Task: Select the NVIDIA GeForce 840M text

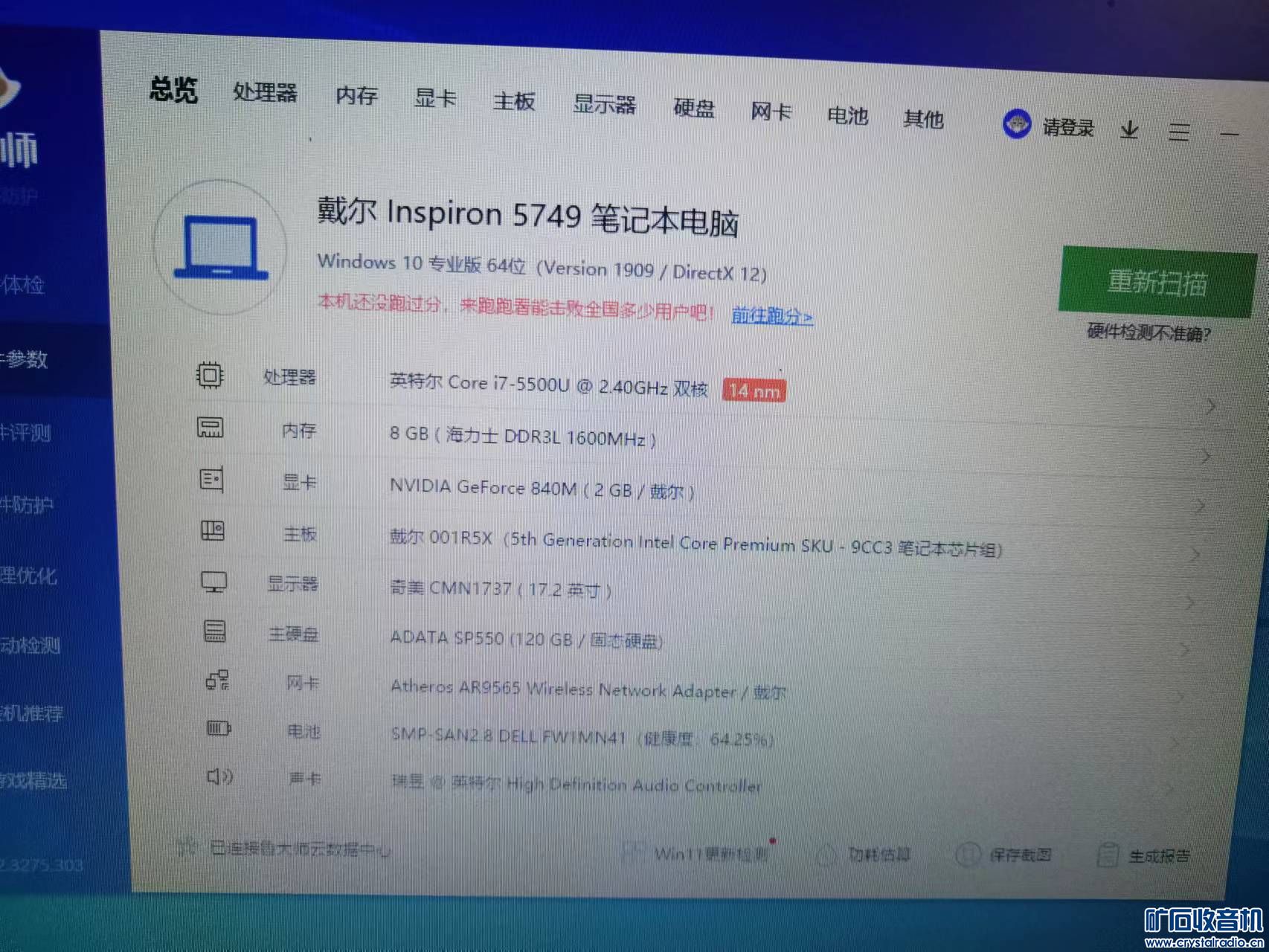Action: pos(542,489)
